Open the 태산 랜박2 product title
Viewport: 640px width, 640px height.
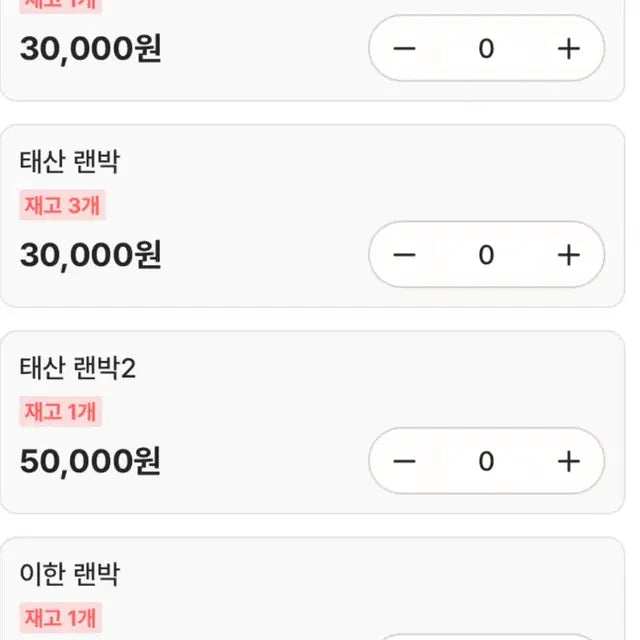tap(77, 368)
